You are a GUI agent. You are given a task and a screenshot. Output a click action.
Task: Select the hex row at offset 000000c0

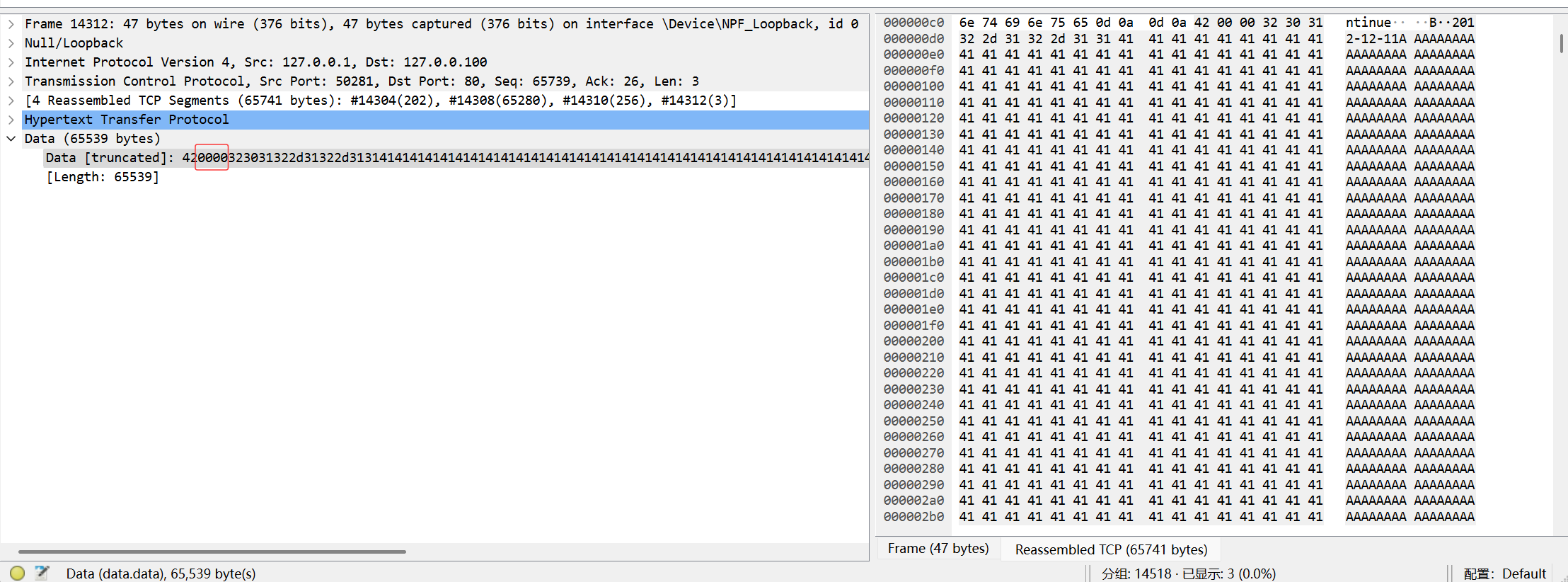click(x=913, y=23)
